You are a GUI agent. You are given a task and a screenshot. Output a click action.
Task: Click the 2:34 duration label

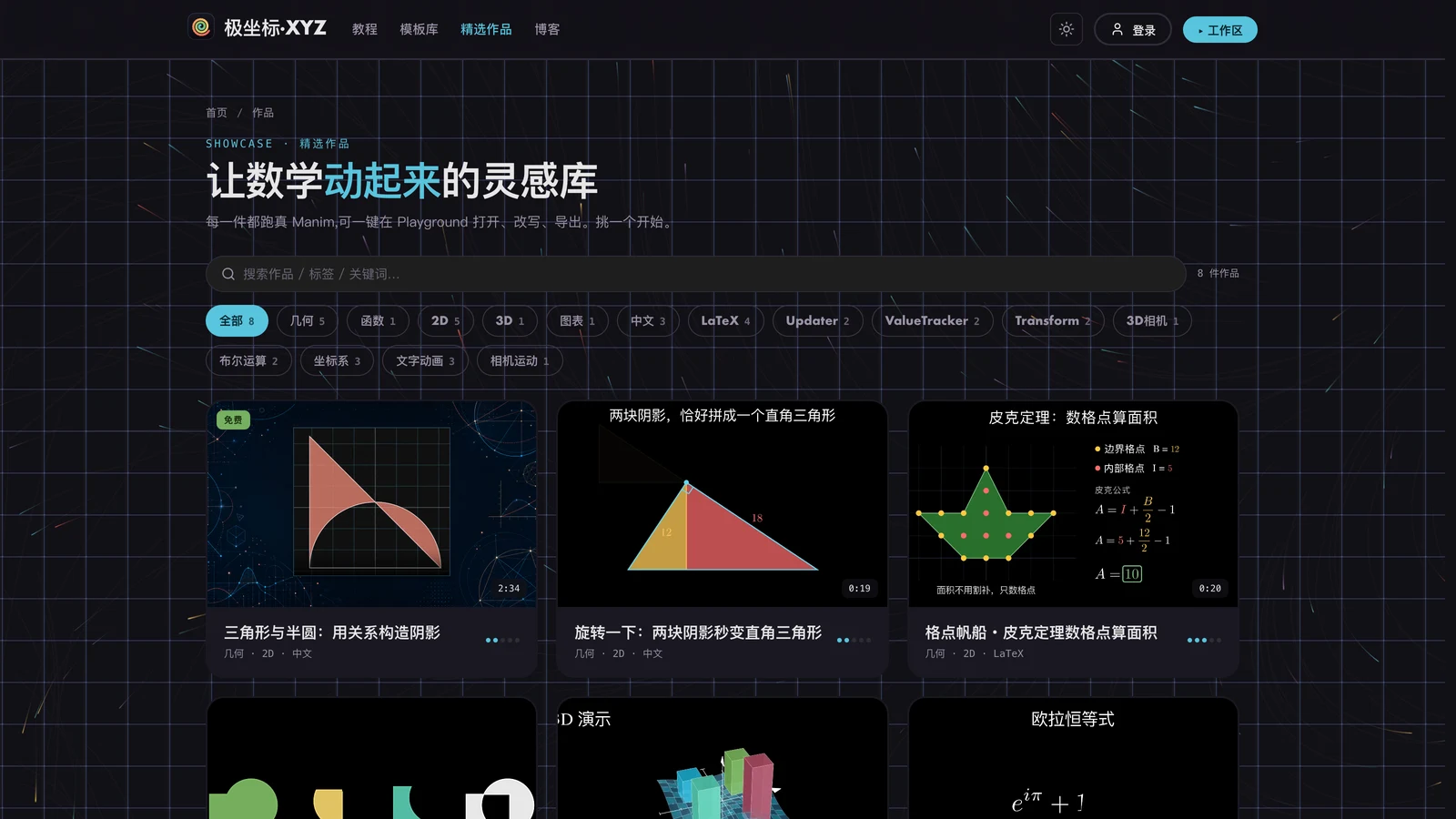tap(509, 589)
